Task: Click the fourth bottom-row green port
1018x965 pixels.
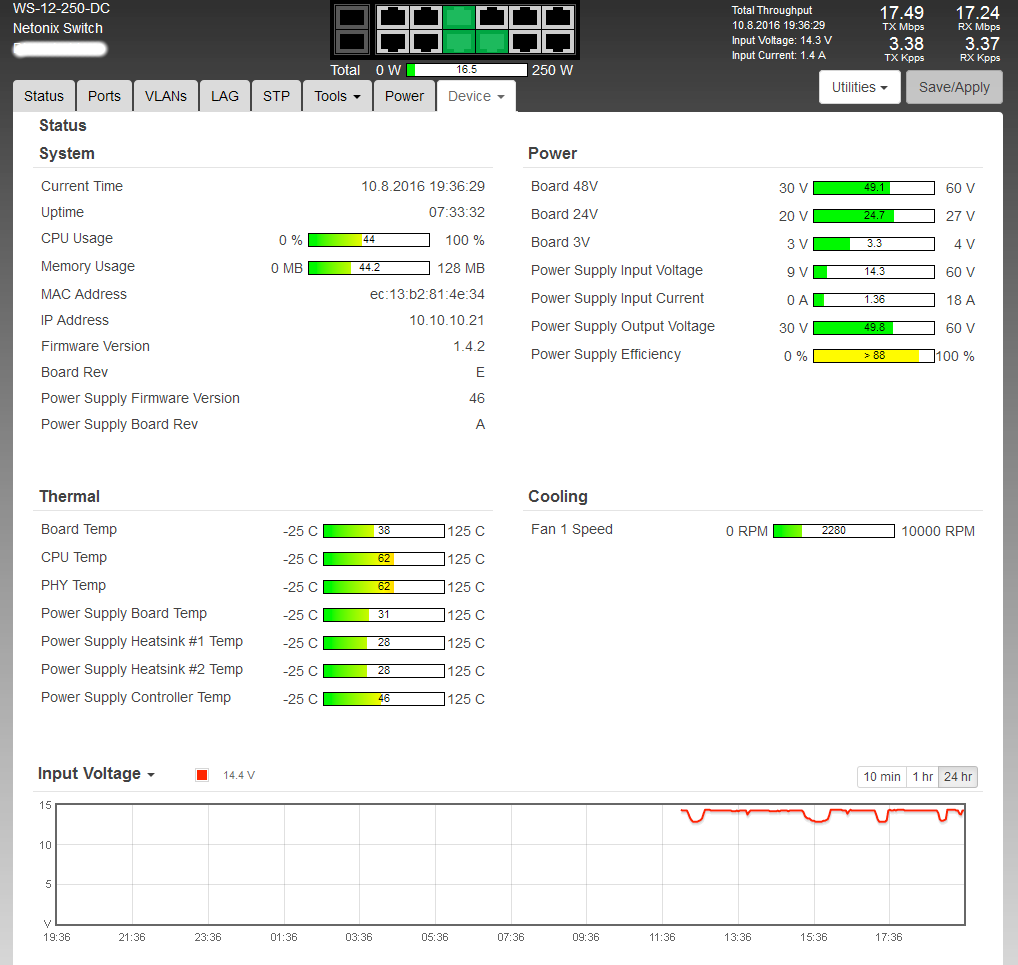Action: (491, 41)
